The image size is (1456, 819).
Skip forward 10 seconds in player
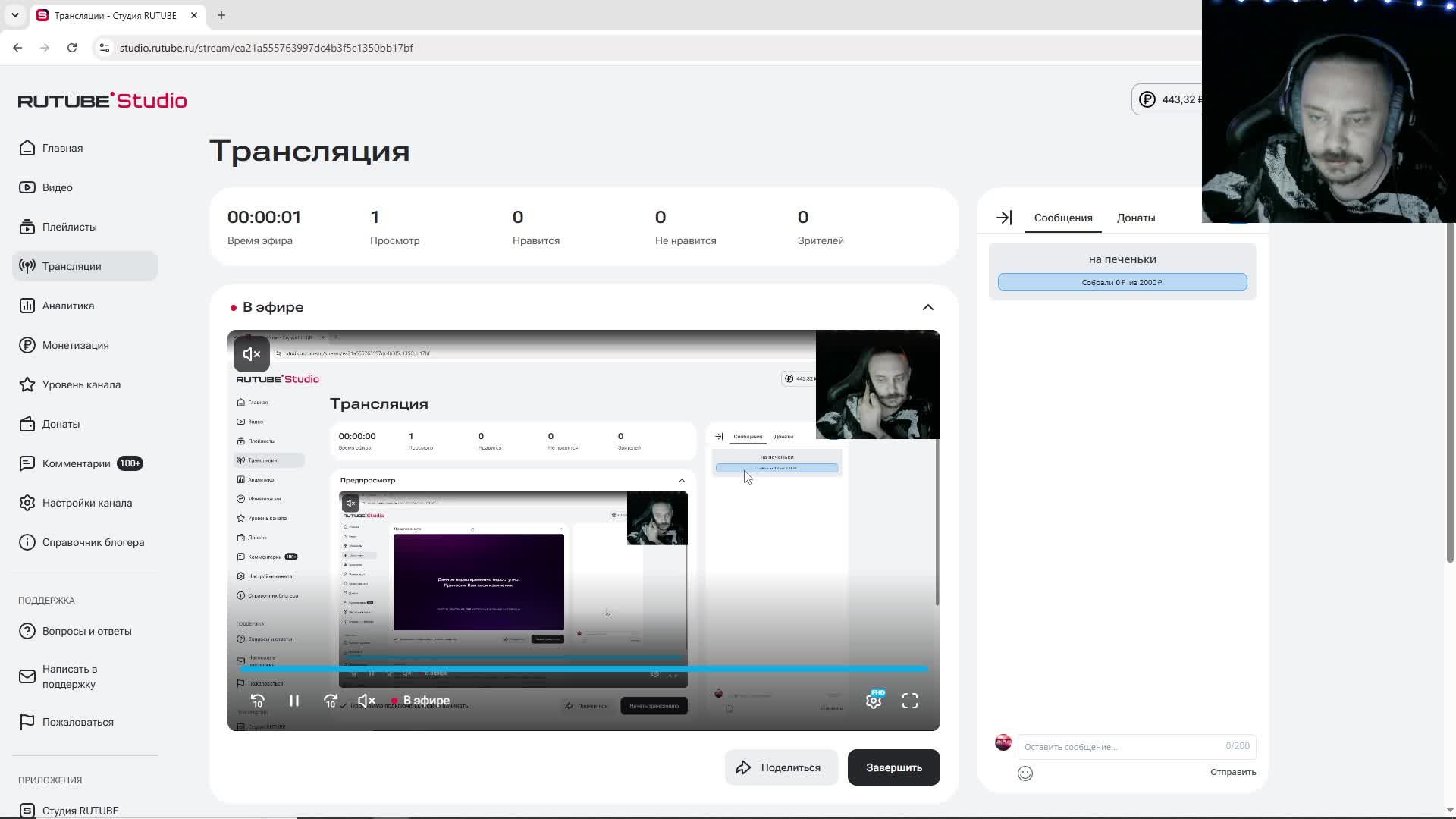pyautogui.click(x=331, y=701)
